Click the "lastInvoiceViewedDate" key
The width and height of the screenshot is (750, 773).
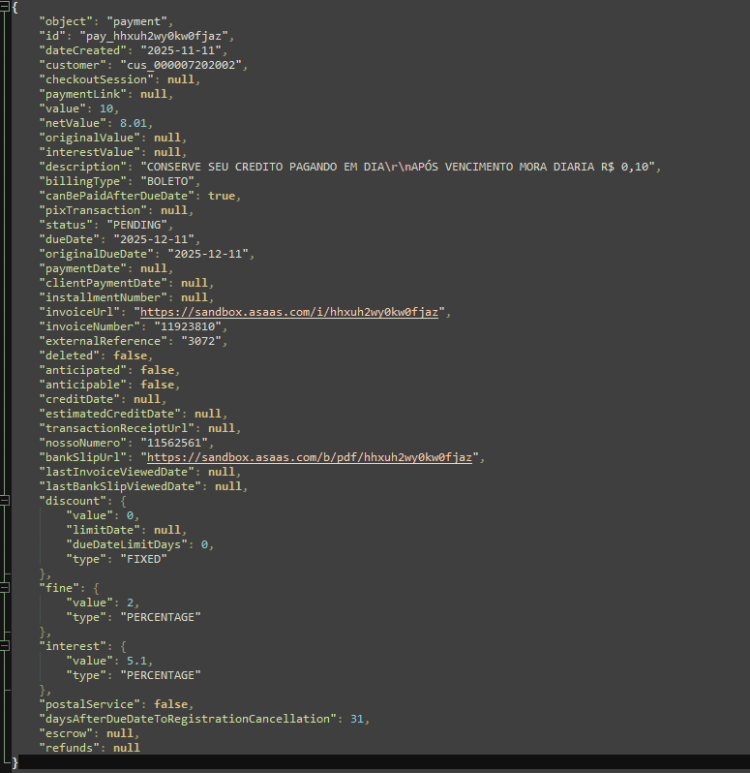[x=116, y=472]
